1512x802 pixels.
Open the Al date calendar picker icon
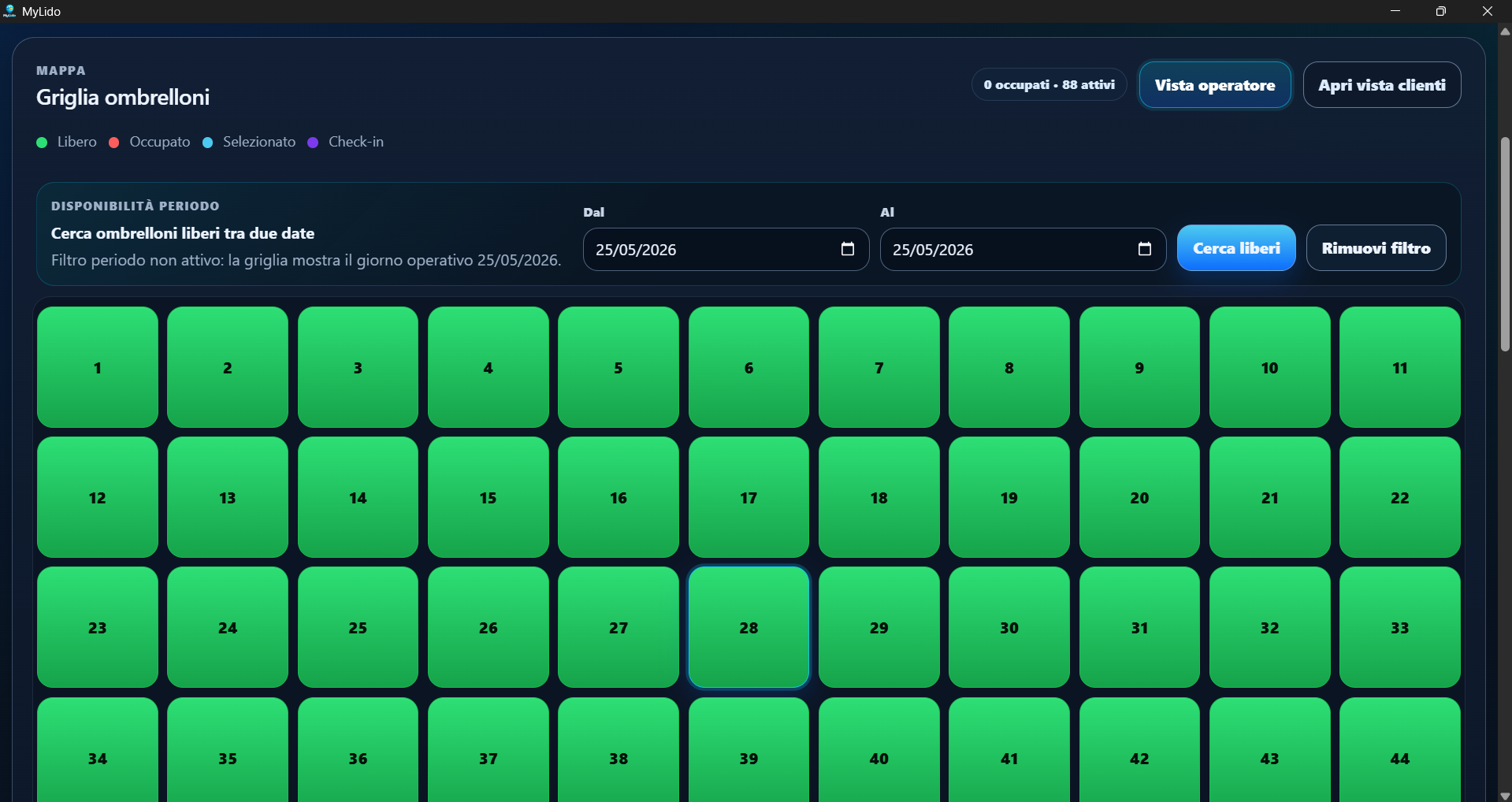[x=1145, y=249]
